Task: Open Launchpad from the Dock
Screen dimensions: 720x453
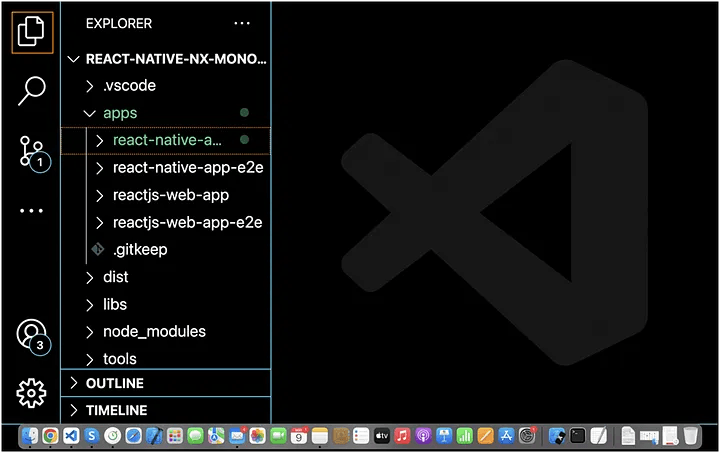Action: pyautogui.click(x=175, y=436)
